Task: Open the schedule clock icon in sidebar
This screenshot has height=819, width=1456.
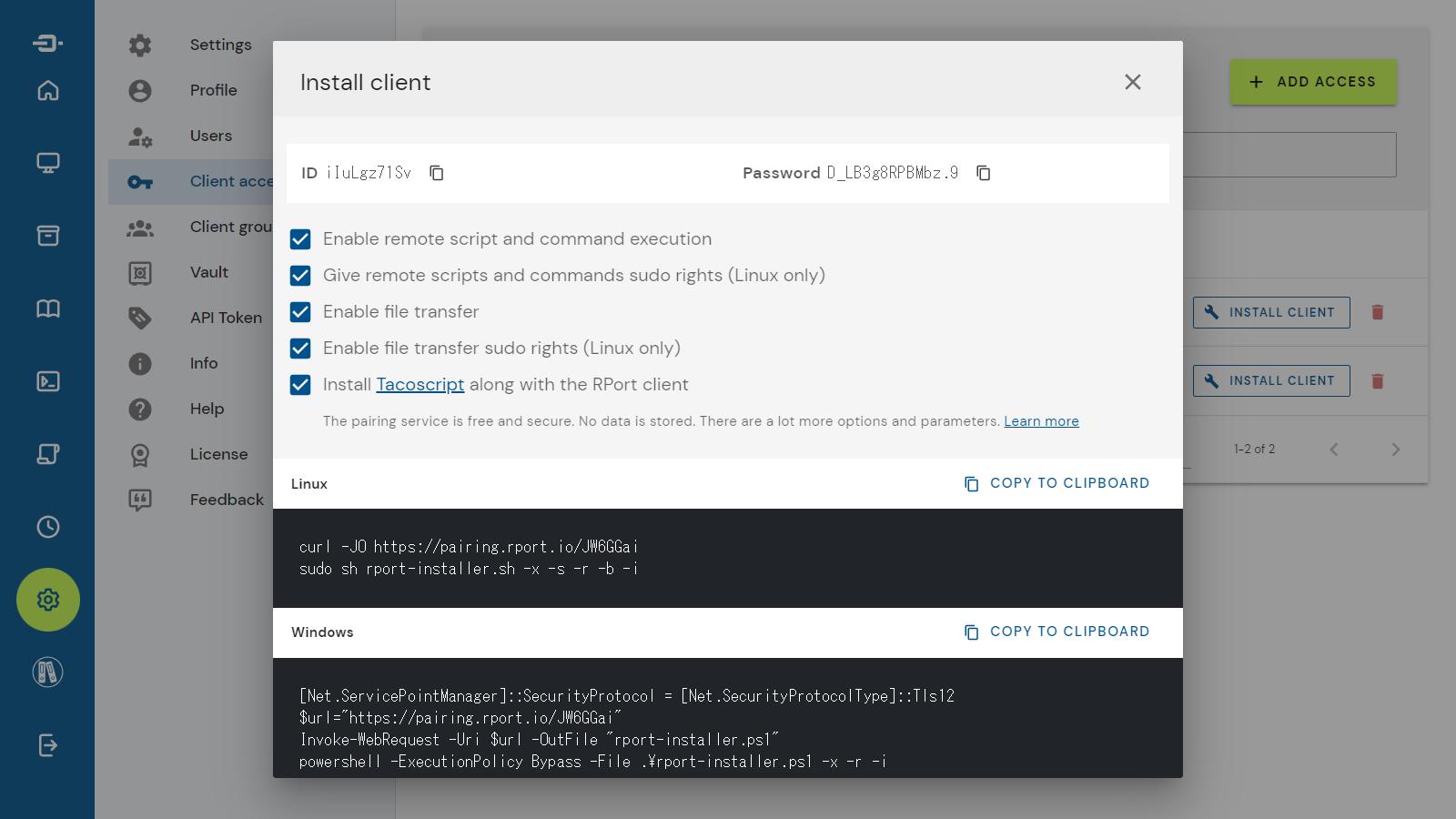Action: tap(48, 527)
